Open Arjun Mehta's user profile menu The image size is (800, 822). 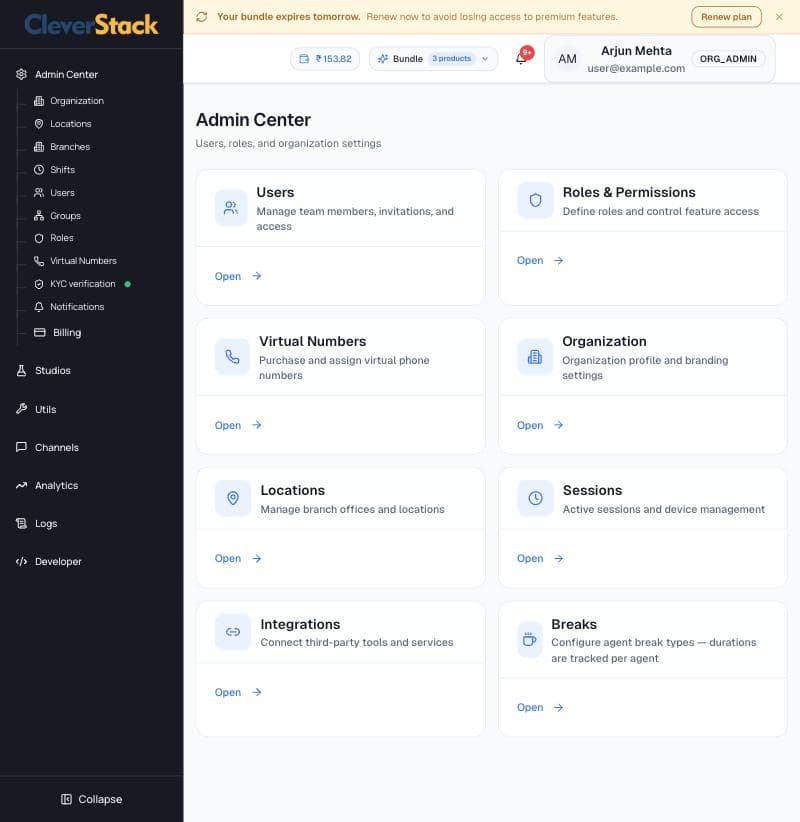point(660,59)
